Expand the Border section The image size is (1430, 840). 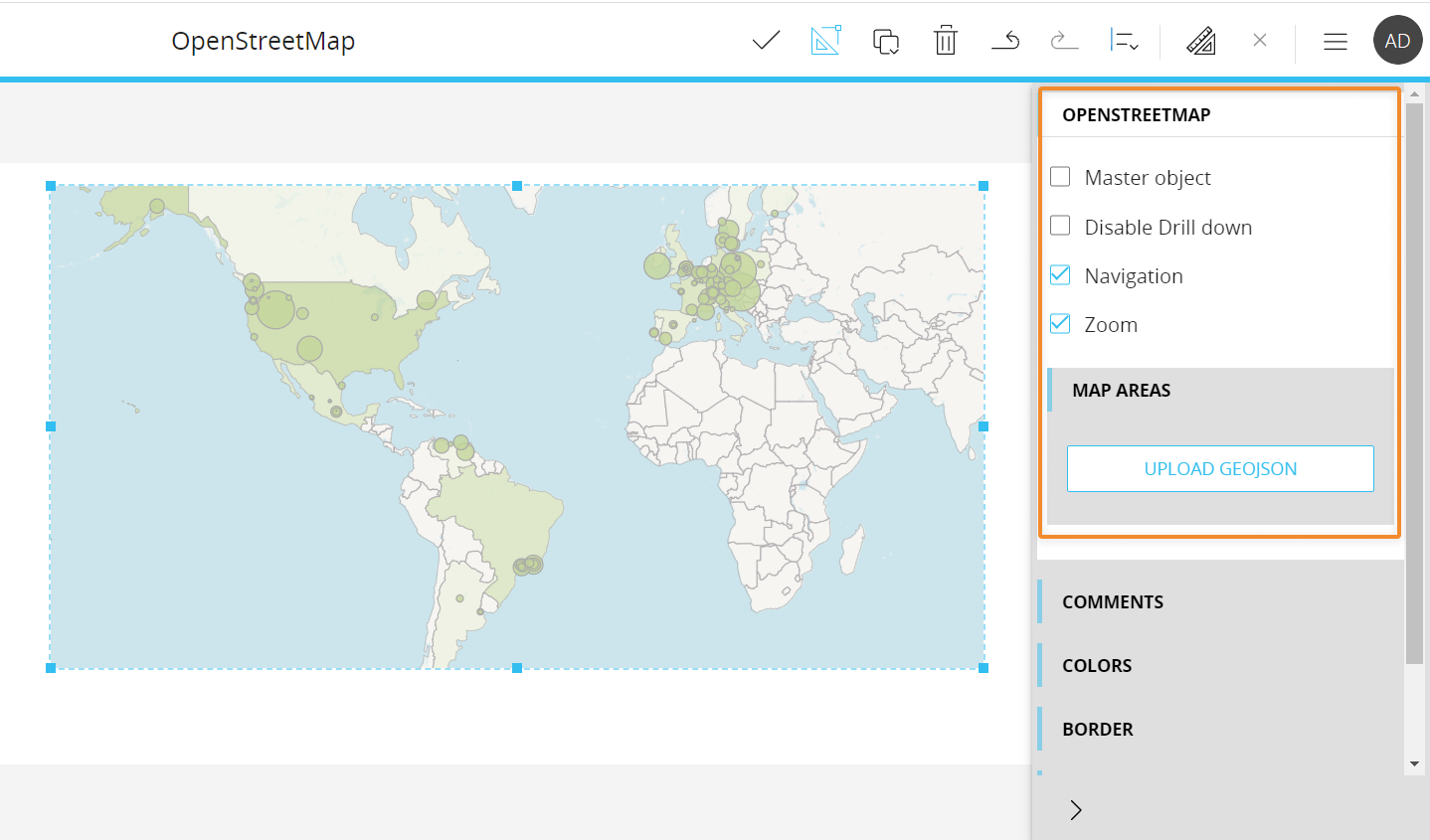[x=1098, y=729]
